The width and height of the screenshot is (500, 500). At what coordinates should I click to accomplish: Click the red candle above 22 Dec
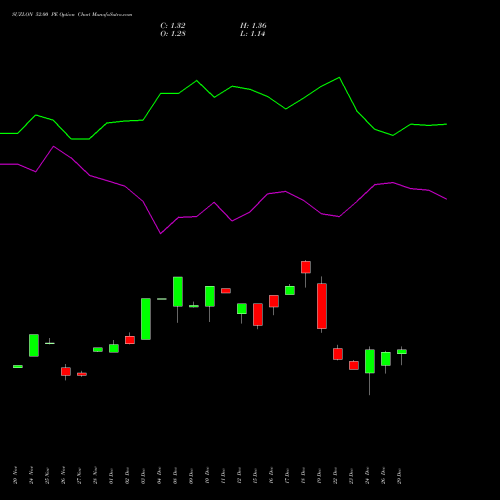[338, 354]
